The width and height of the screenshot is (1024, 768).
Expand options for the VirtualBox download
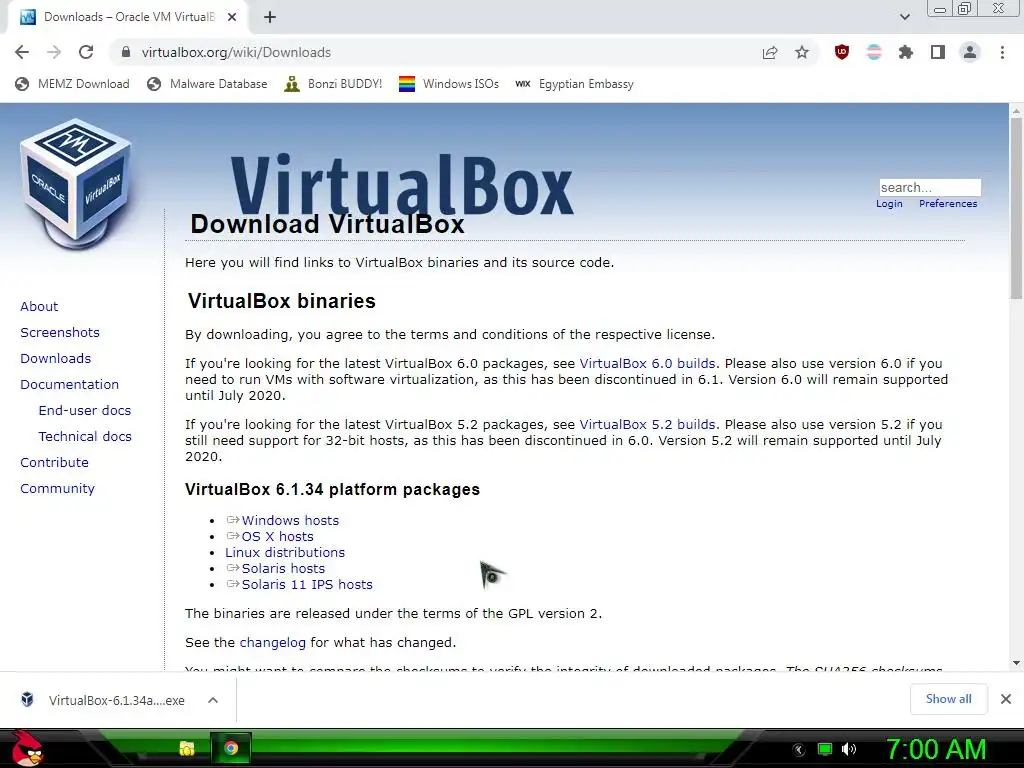point(213,700)
